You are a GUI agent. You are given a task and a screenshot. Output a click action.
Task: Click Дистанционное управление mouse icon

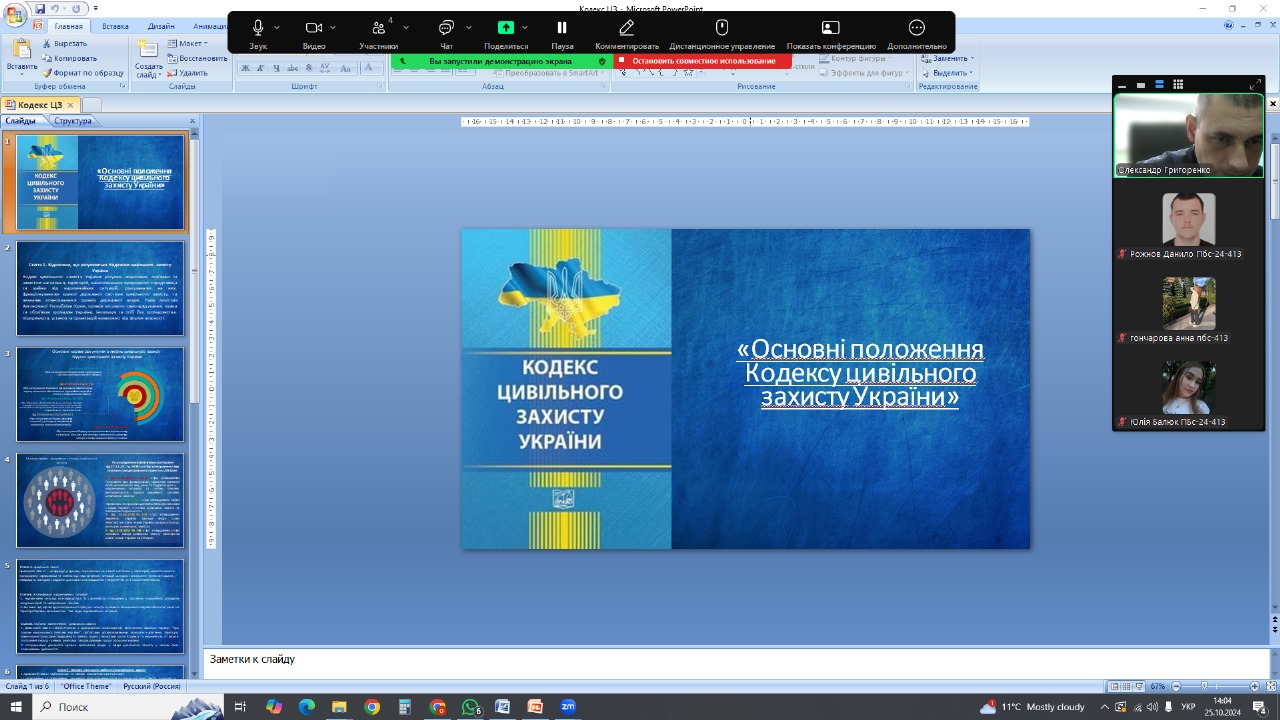721,28
